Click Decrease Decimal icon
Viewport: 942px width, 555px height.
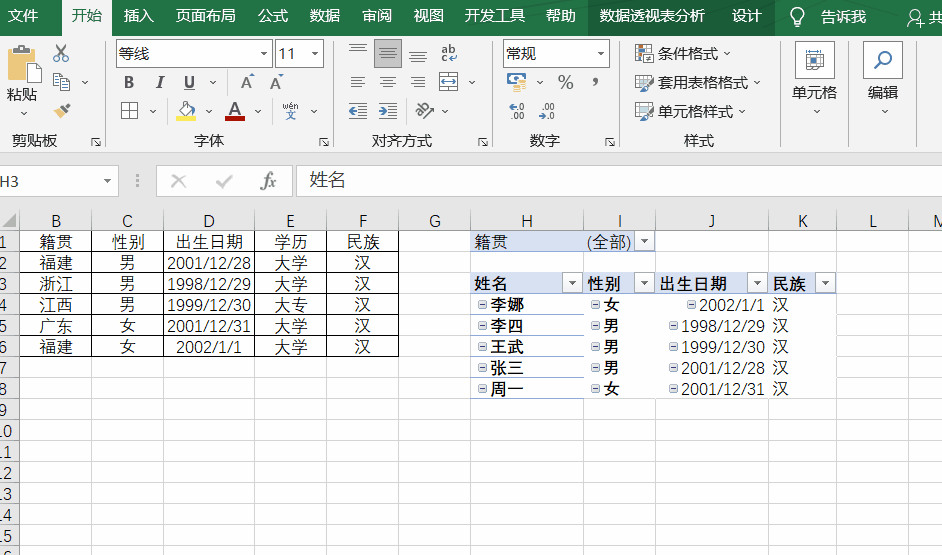pos(547,111)
